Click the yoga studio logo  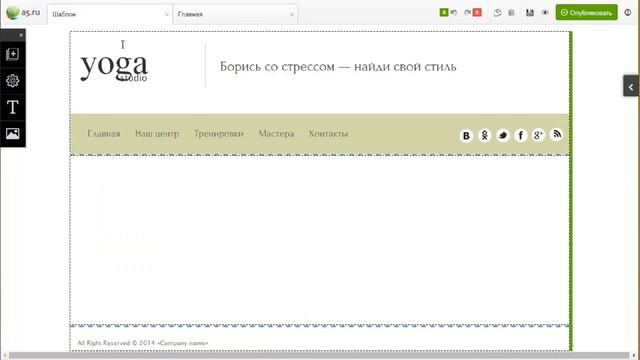click(114, 67)
